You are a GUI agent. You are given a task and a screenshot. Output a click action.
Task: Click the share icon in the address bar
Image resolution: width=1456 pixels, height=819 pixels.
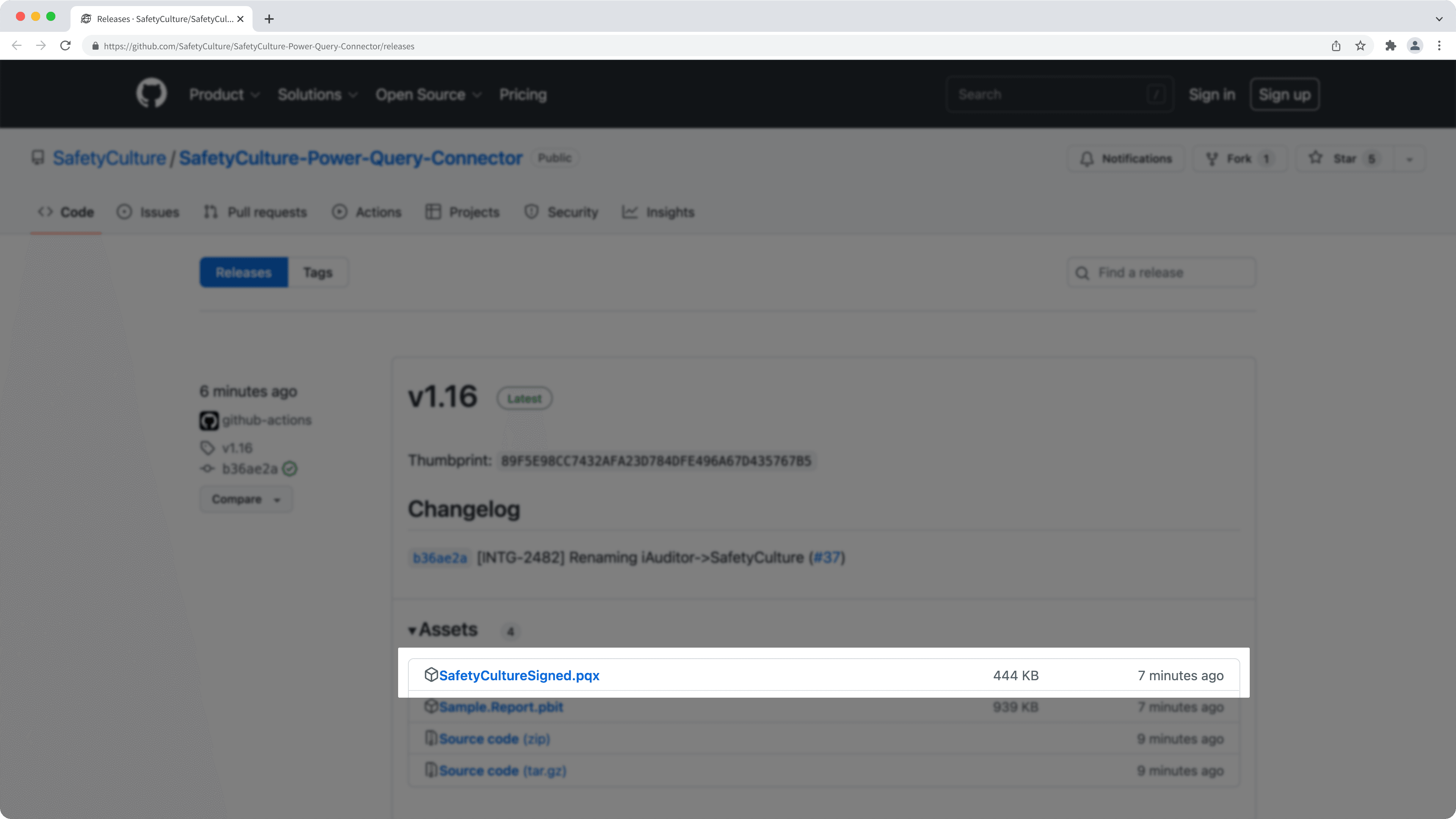[1336, 46]
